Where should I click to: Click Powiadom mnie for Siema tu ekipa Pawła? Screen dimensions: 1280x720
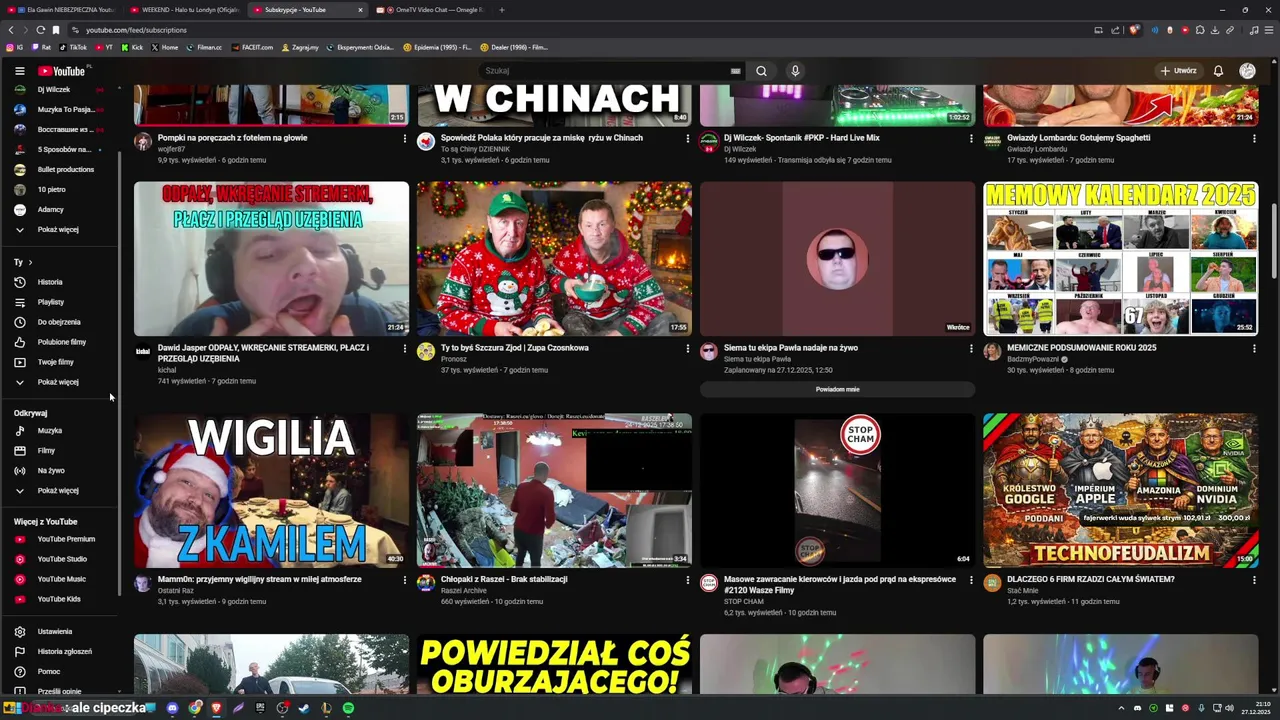[x=837, y=389]
